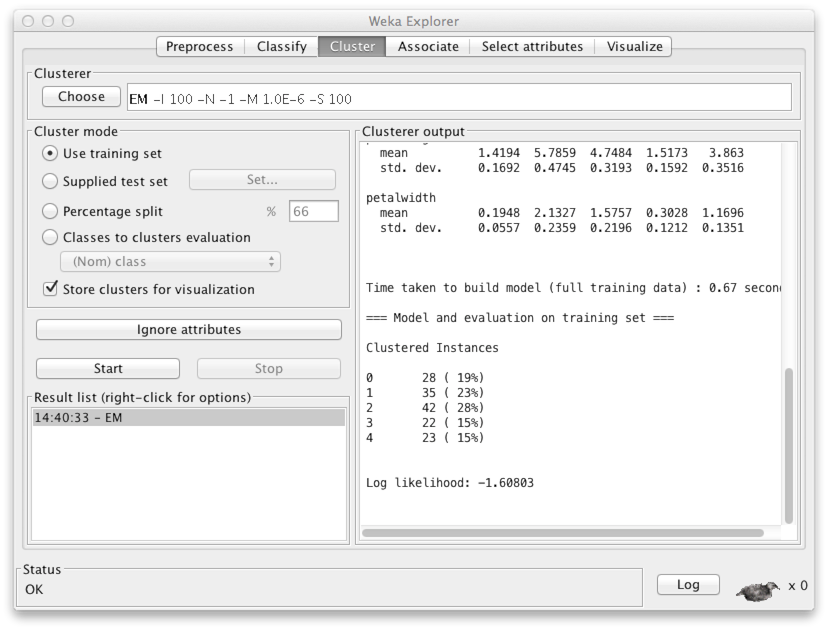828x630 pixels.
Task: Click cluster 0 row with 28 instances
Action: pyautogui.click(x=425, y=378)
